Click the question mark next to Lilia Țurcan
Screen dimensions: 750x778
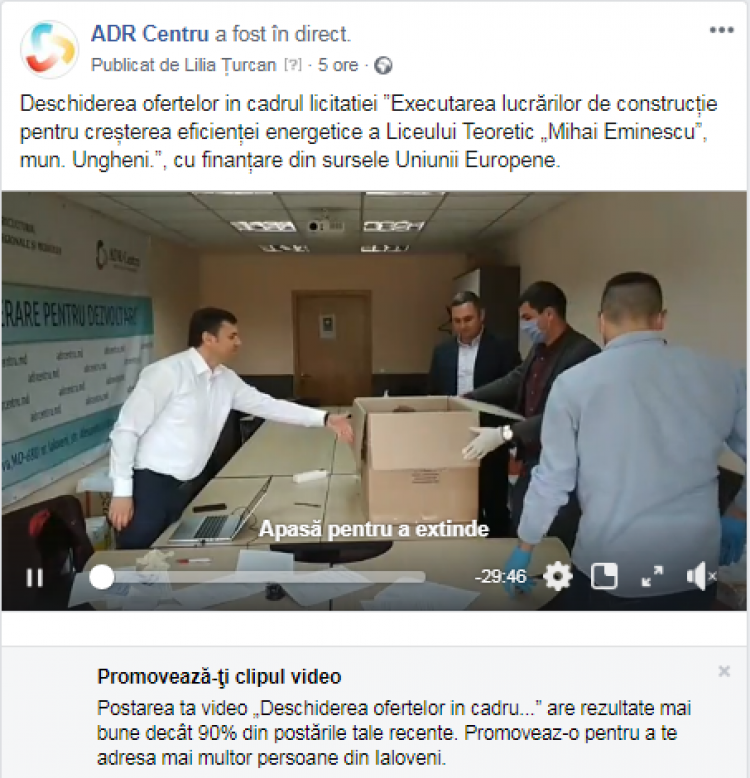(x=293, y=65)
